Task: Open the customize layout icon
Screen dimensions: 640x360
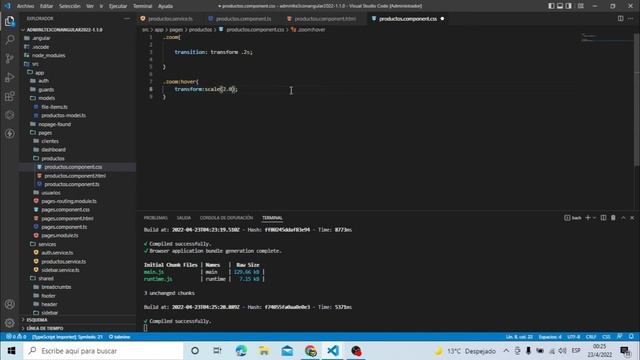Action: coord(580,6)
